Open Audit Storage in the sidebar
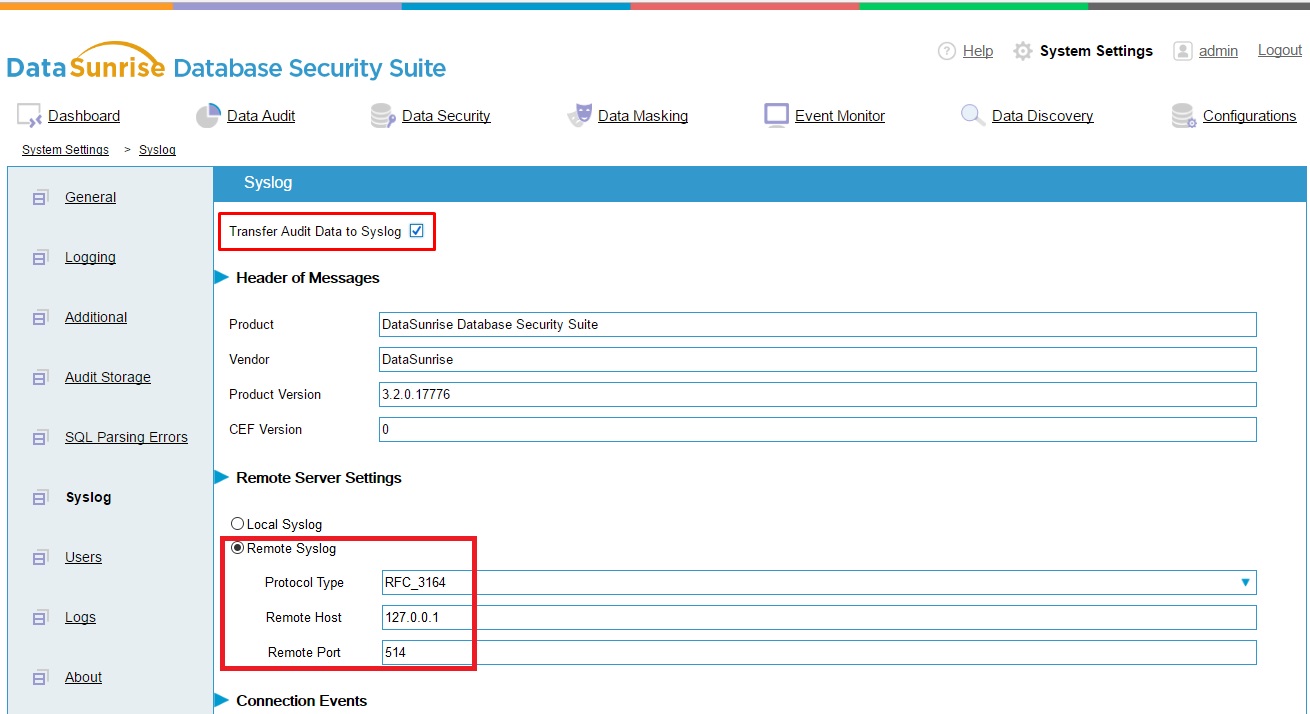 tap(107, 377)
